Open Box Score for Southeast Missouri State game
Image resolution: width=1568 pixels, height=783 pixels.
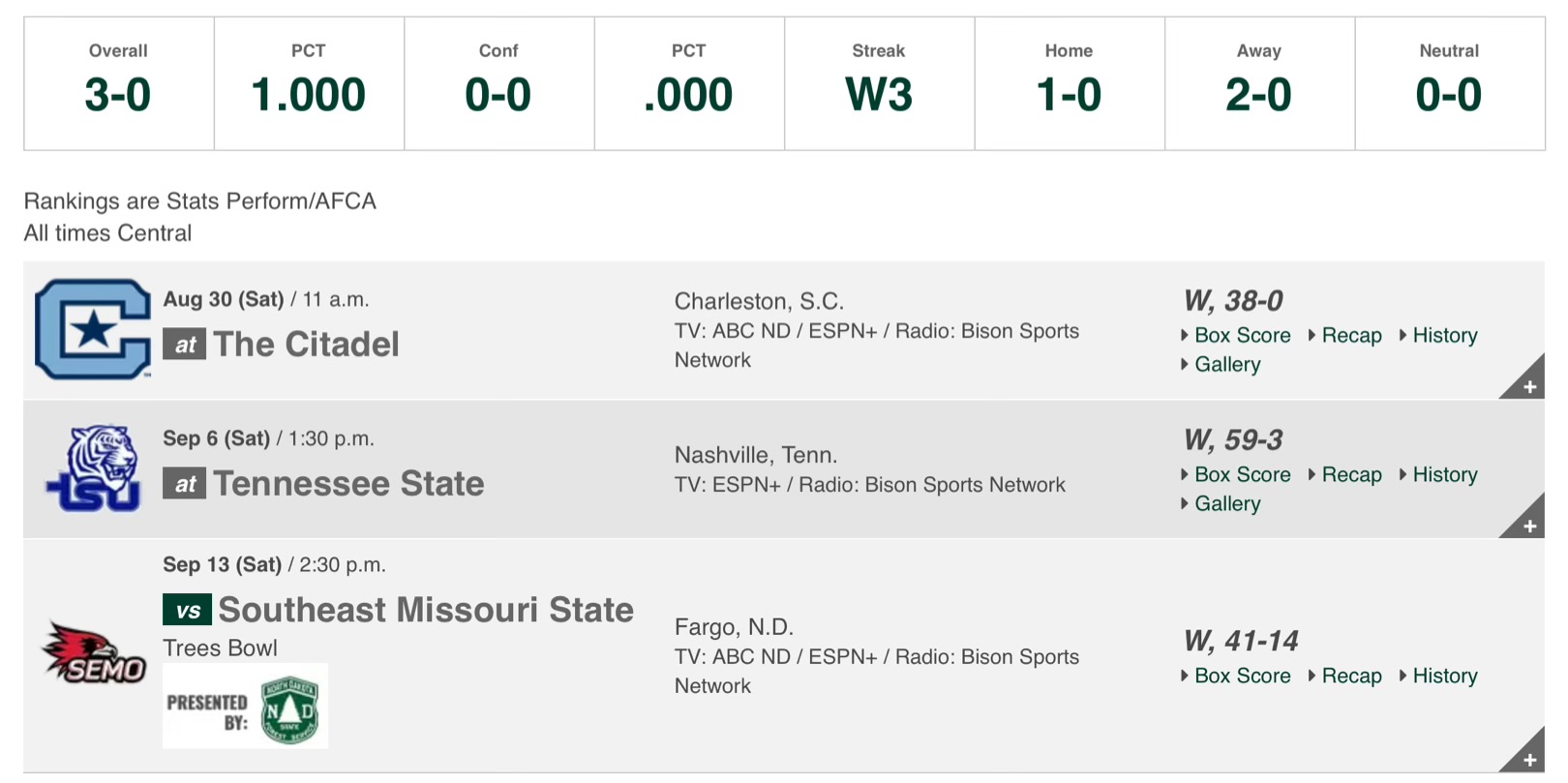point(1242,677)
